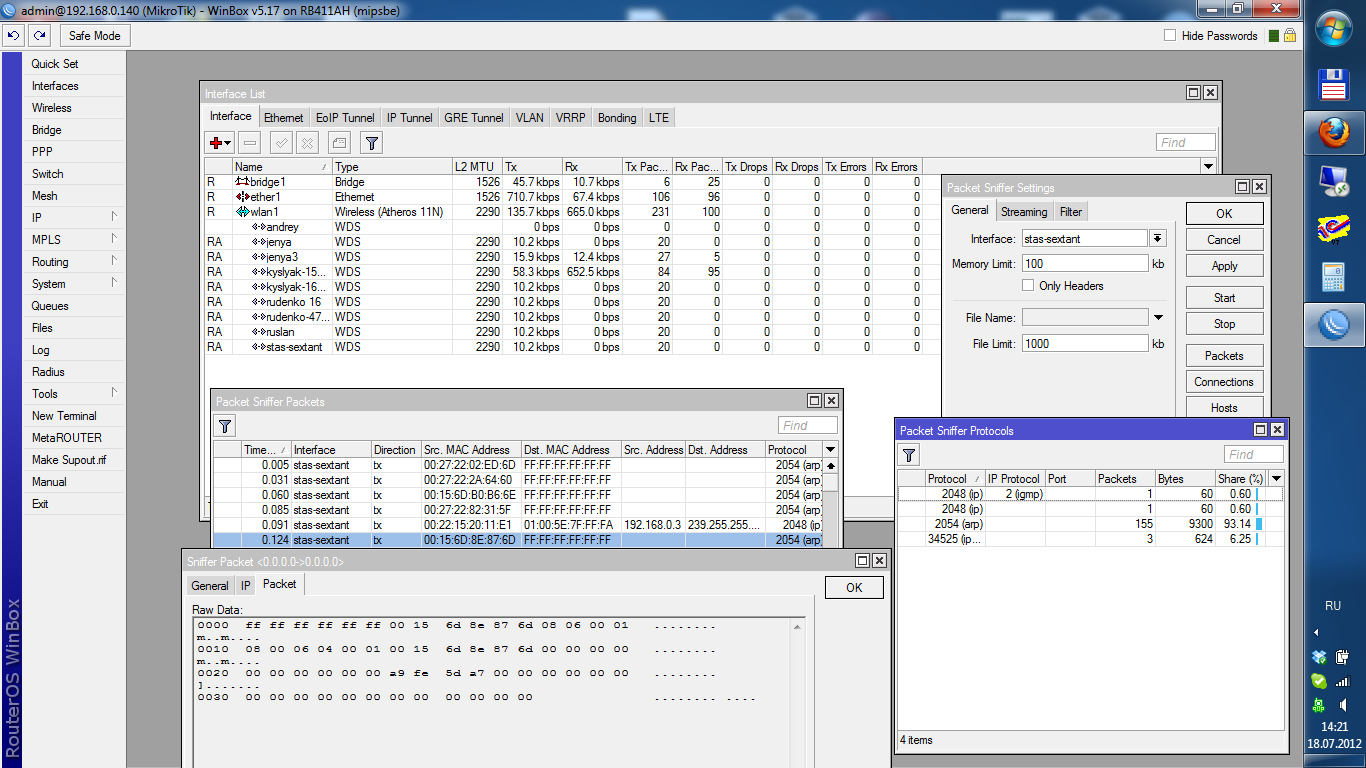Enable the Only Headers checkbox

[1028, 285]
